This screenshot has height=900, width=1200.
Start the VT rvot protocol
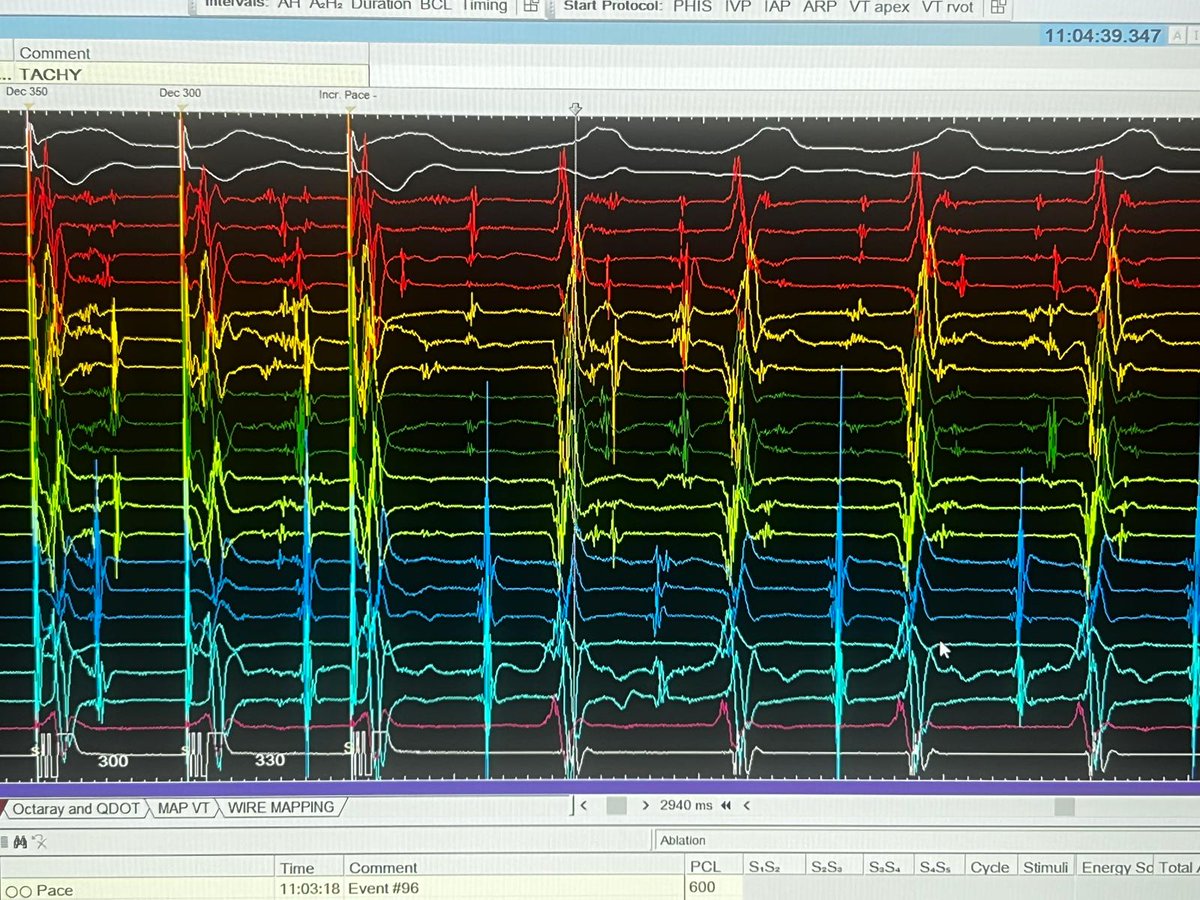click(x=949, y=6)
